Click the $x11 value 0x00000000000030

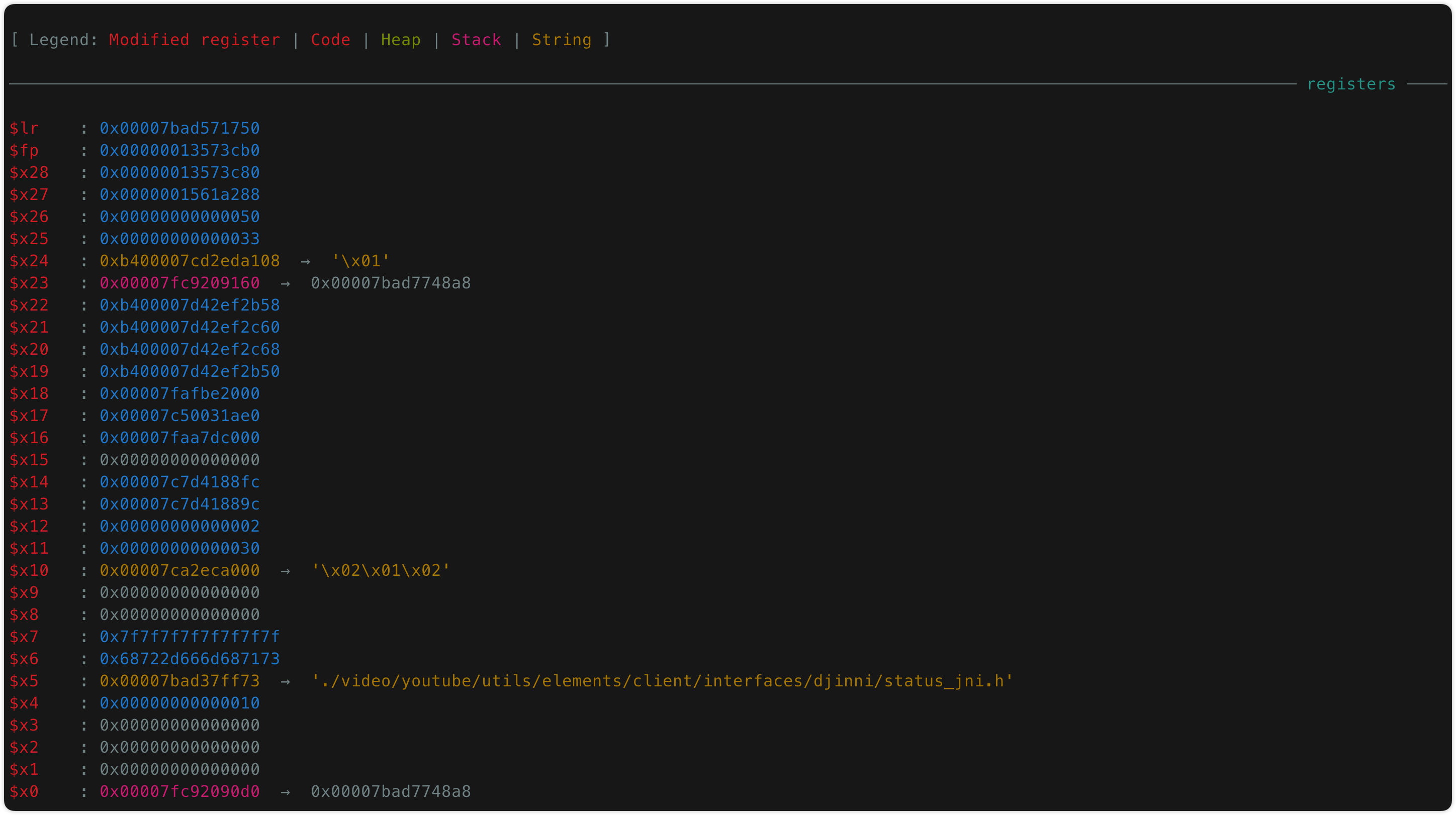tap(180, 548)
